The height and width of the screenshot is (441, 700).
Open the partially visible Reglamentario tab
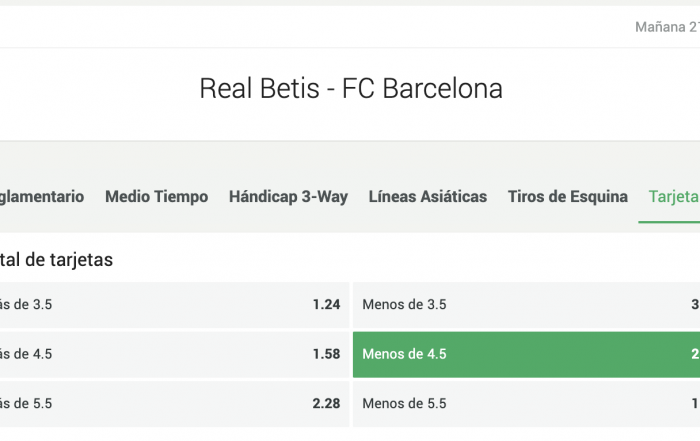click(42, 197)
